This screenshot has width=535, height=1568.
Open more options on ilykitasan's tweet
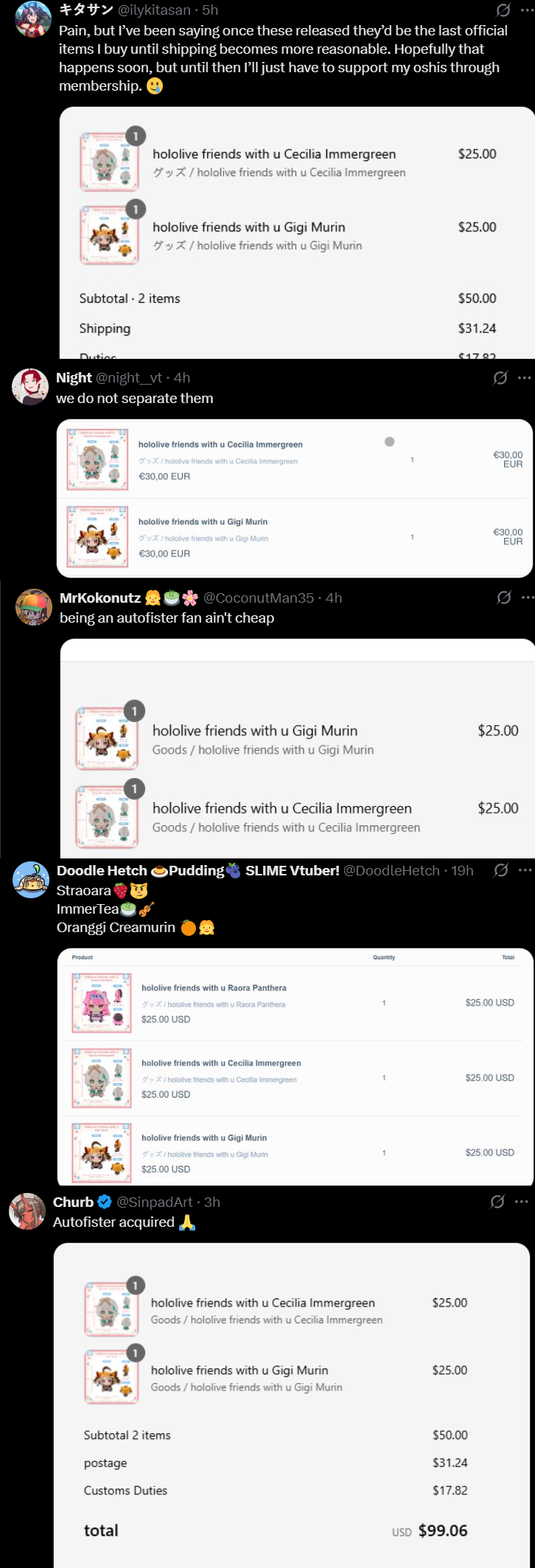click(526, 10)
